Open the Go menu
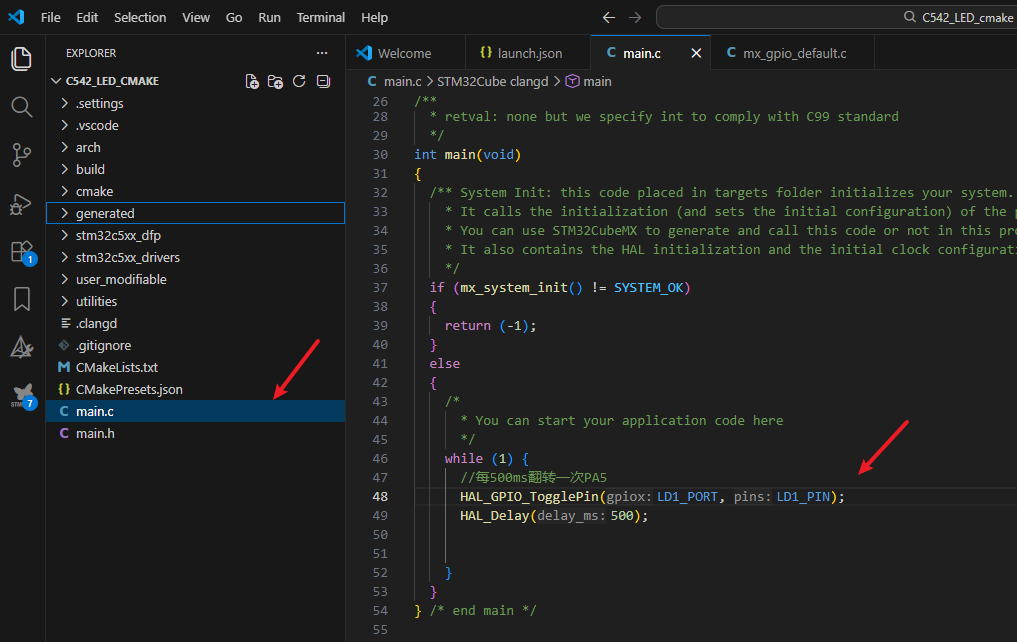1017x642 pixels. pyautogui.click(x=234, y=18)
